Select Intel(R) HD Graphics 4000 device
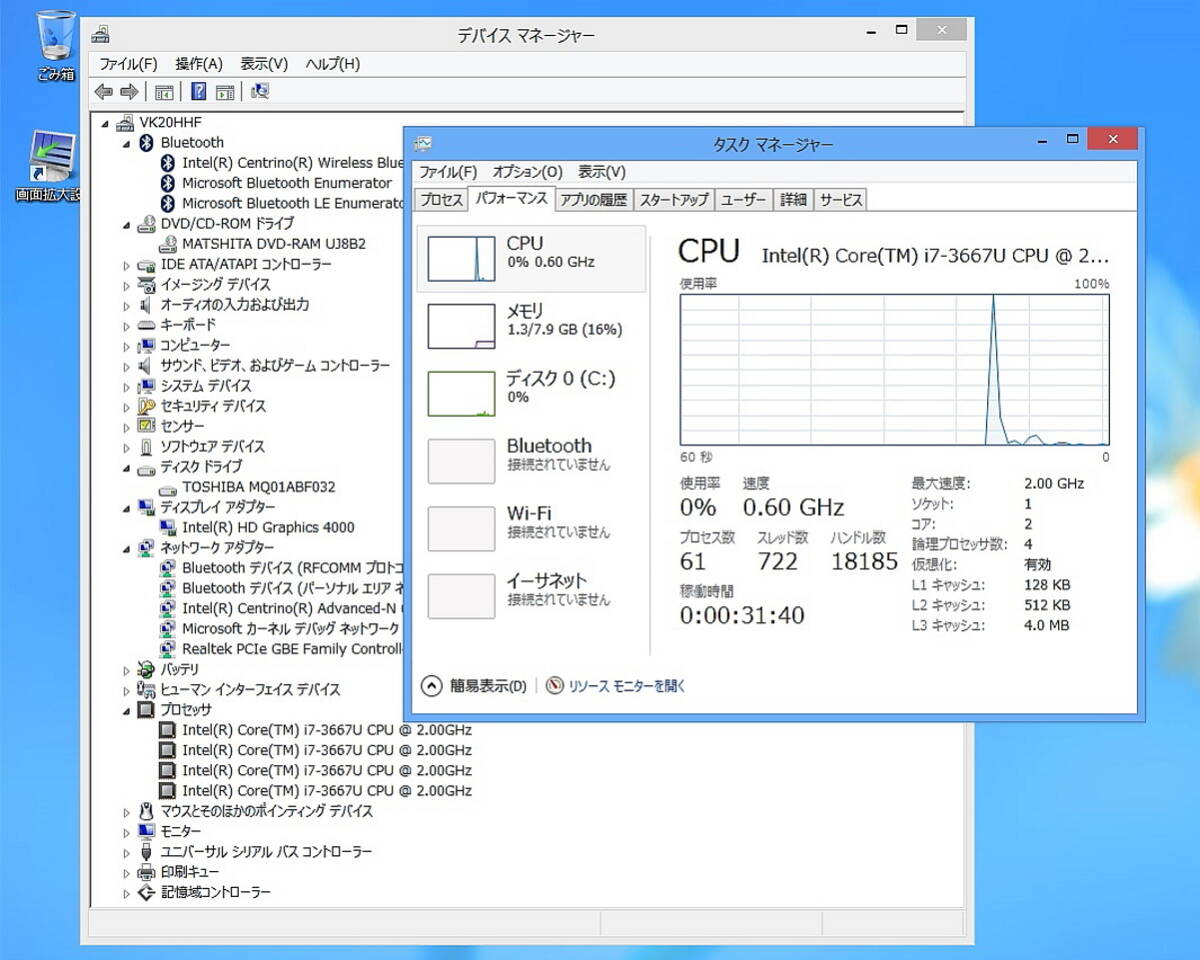 coord(268,527)
